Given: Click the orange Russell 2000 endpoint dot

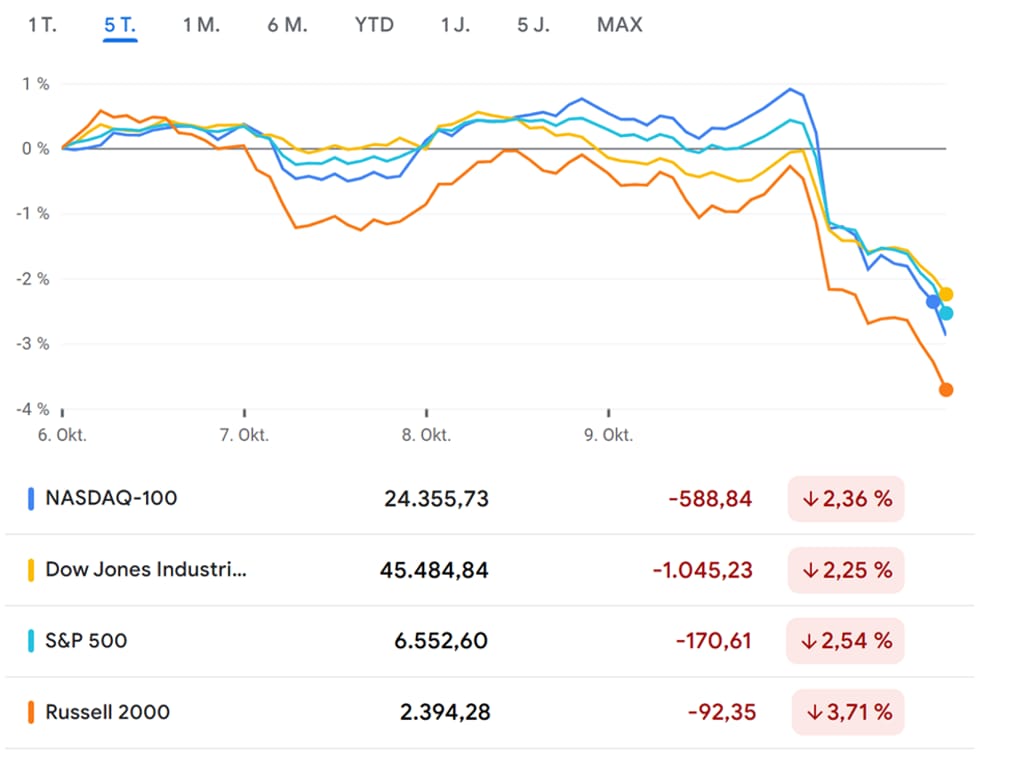Looking at the screenshot, I should (946, 390).
